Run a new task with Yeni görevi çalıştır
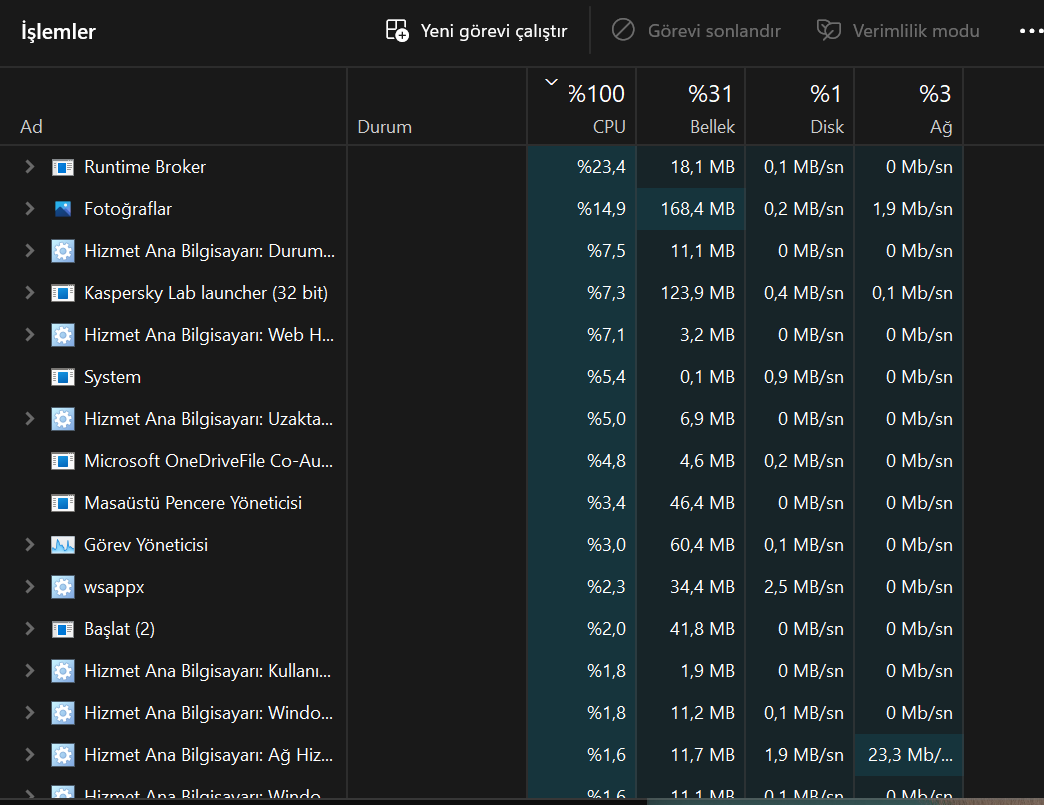Viewport: 1044px width, 805px height. click(x=477, y=31)
